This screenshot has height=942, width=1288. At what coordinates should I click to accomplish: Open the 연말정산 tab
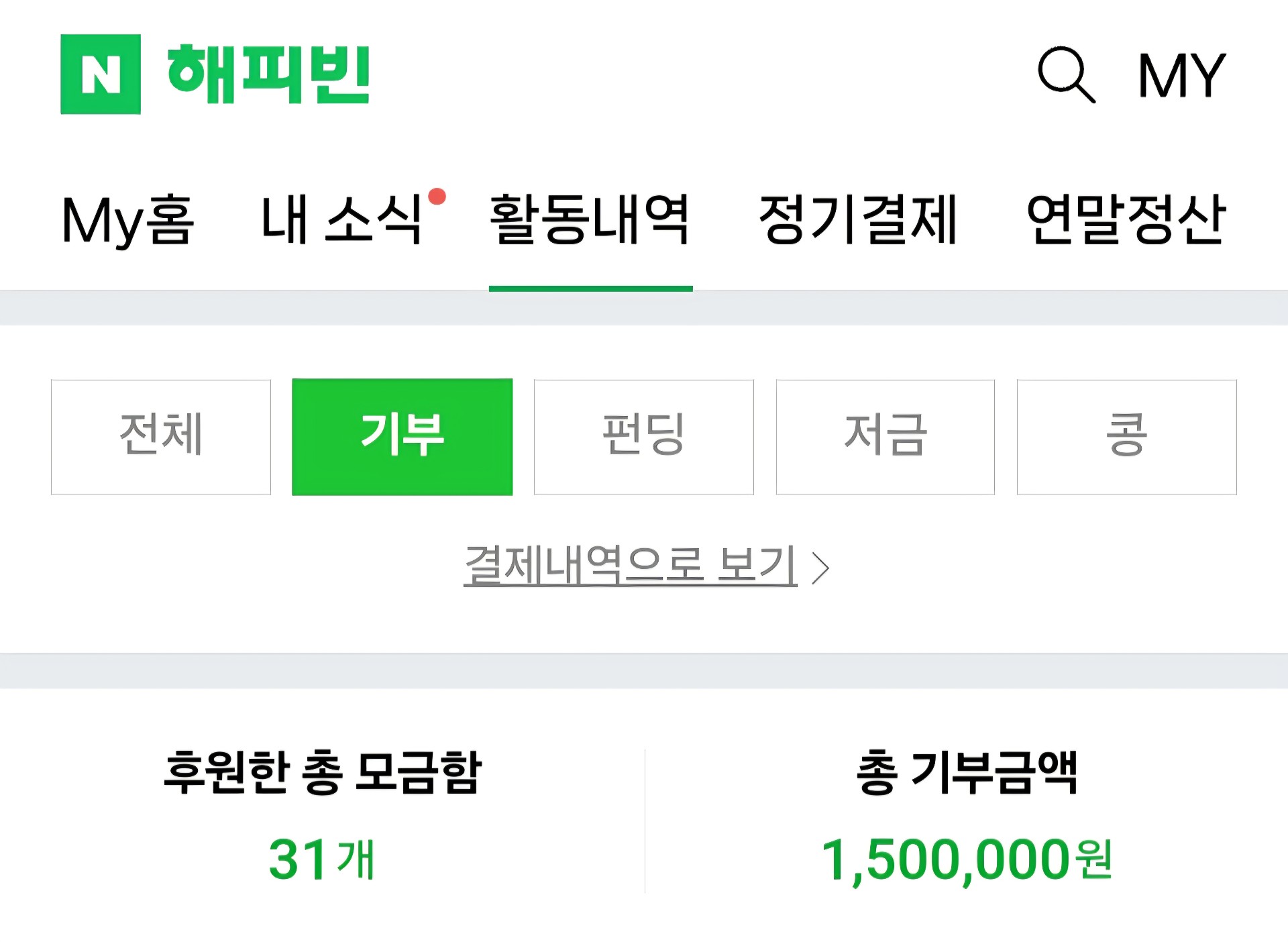[1126, 220]
